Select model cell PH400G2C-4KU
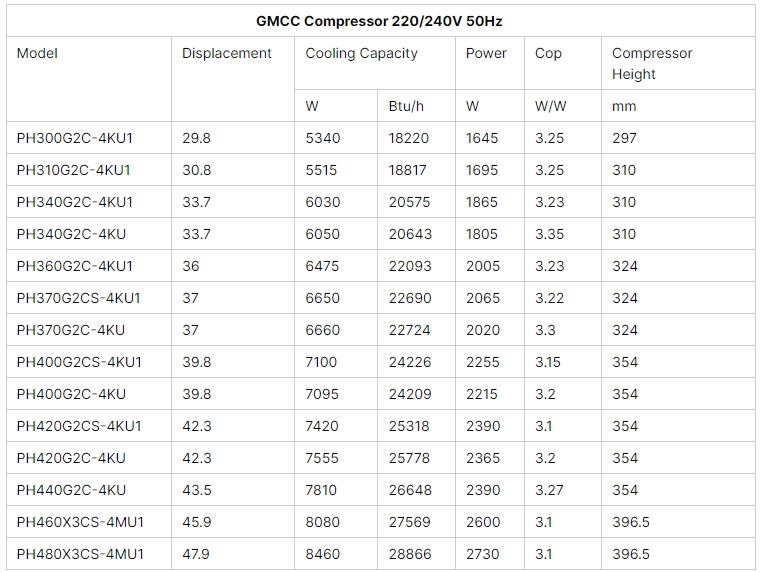Viewport: 760px width, 572px height. click(71, 394)
